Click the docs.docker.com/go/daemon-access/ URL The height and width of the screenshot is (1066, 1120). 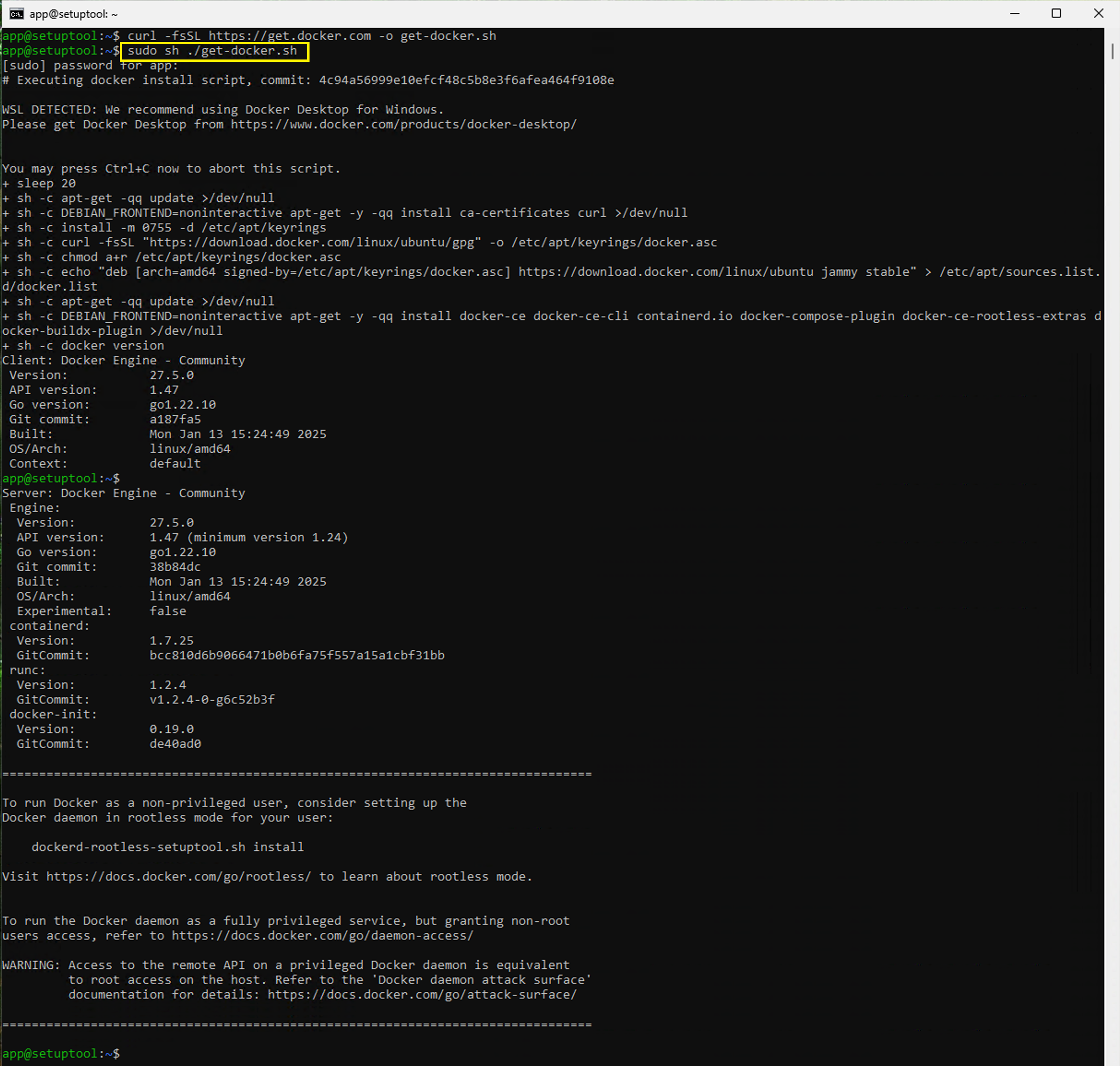[322, 936]
